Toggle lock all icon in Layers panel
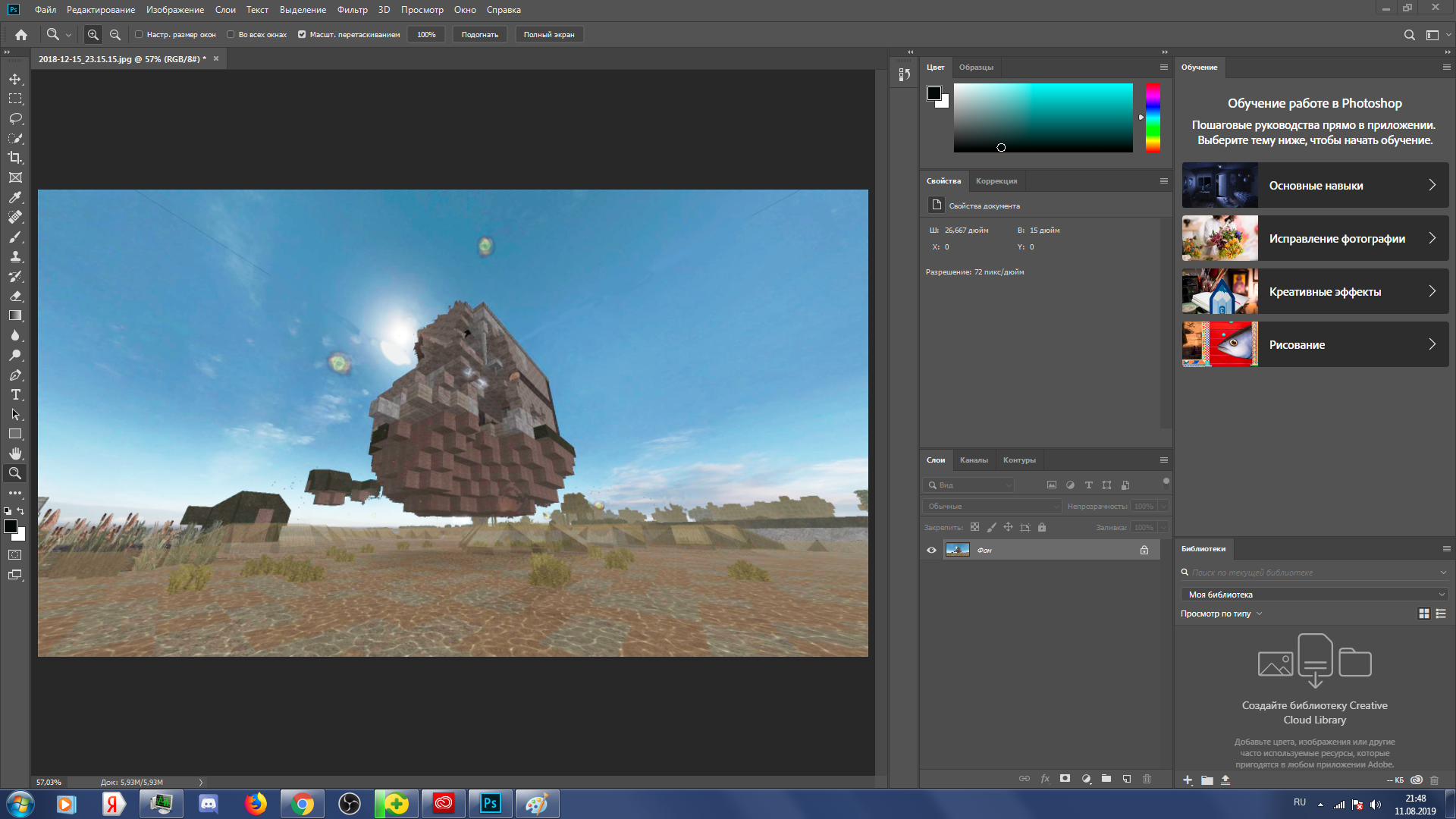 (x=1042, y=527)
